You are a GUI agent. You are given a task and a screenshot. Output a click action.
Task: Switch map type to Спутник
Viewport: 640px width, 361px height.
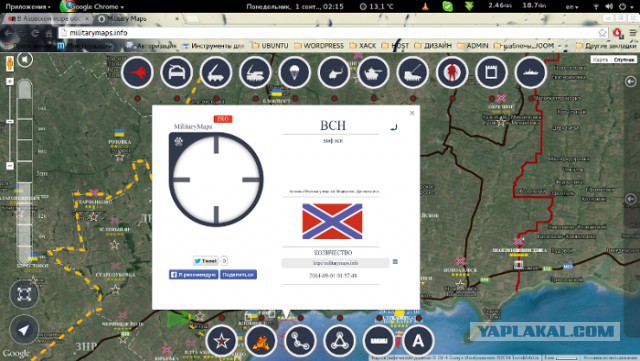pyautogui.click(x=623, y=60)
